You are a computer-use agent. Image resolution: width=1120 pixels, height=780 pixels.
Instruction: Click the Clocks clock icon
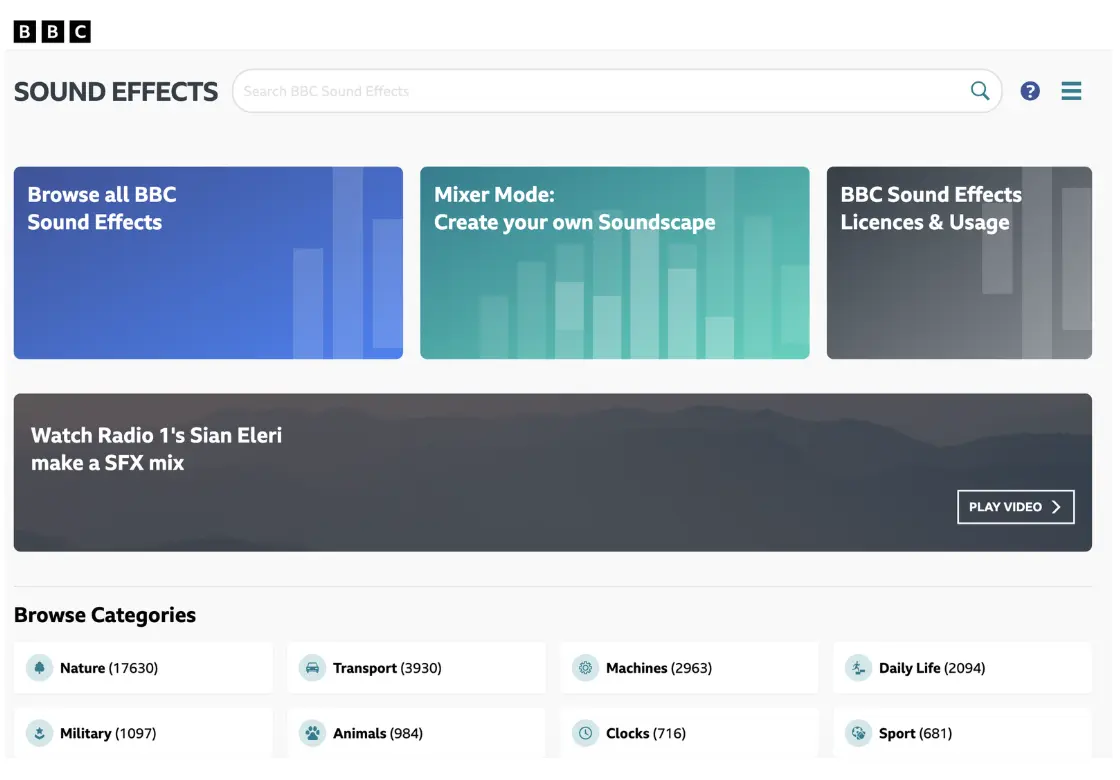pos(585,733)
